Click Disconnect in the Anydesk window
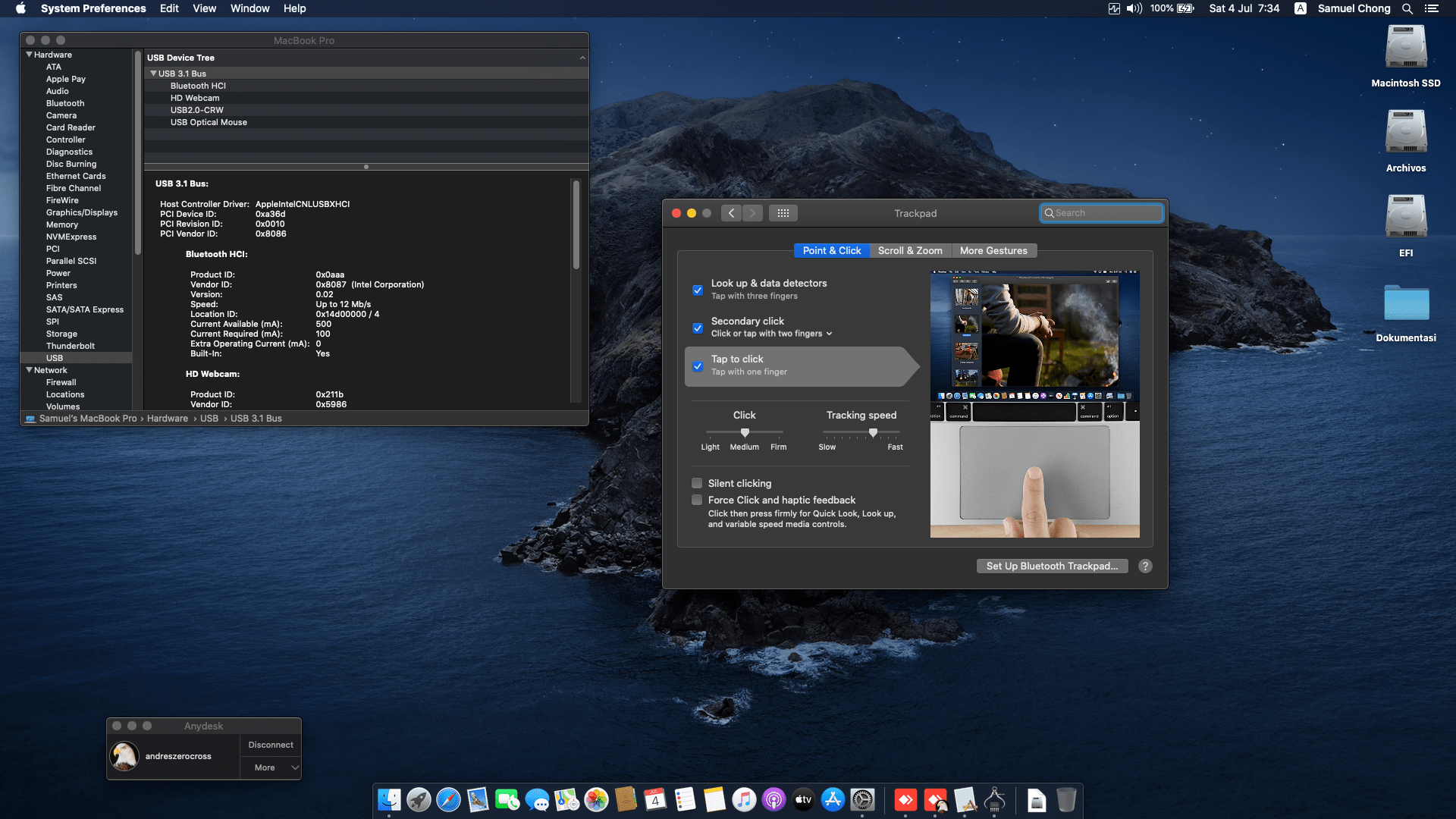1456x819 pixels. [x=271, y=745]
